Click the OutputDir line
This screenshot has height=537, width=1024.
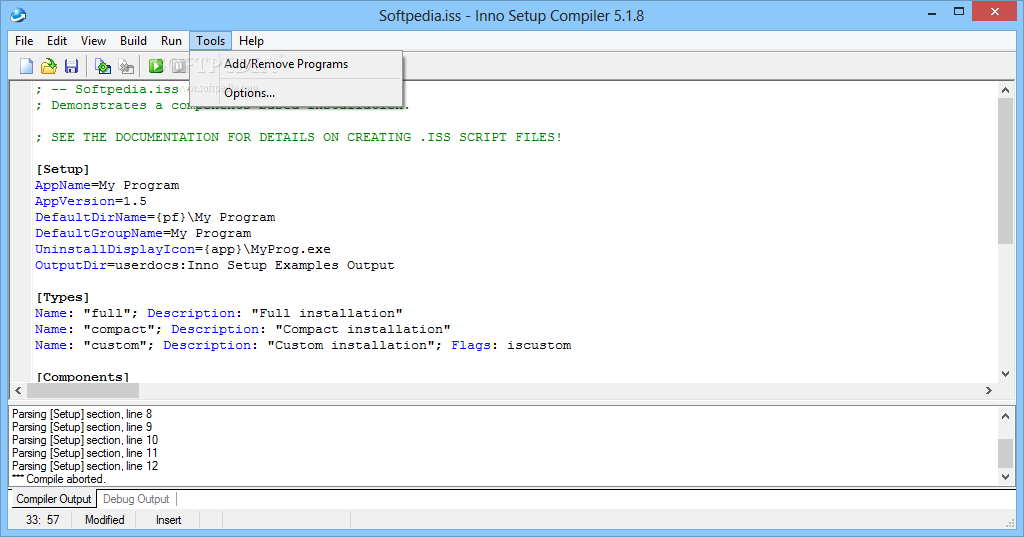tap(215, 265)
